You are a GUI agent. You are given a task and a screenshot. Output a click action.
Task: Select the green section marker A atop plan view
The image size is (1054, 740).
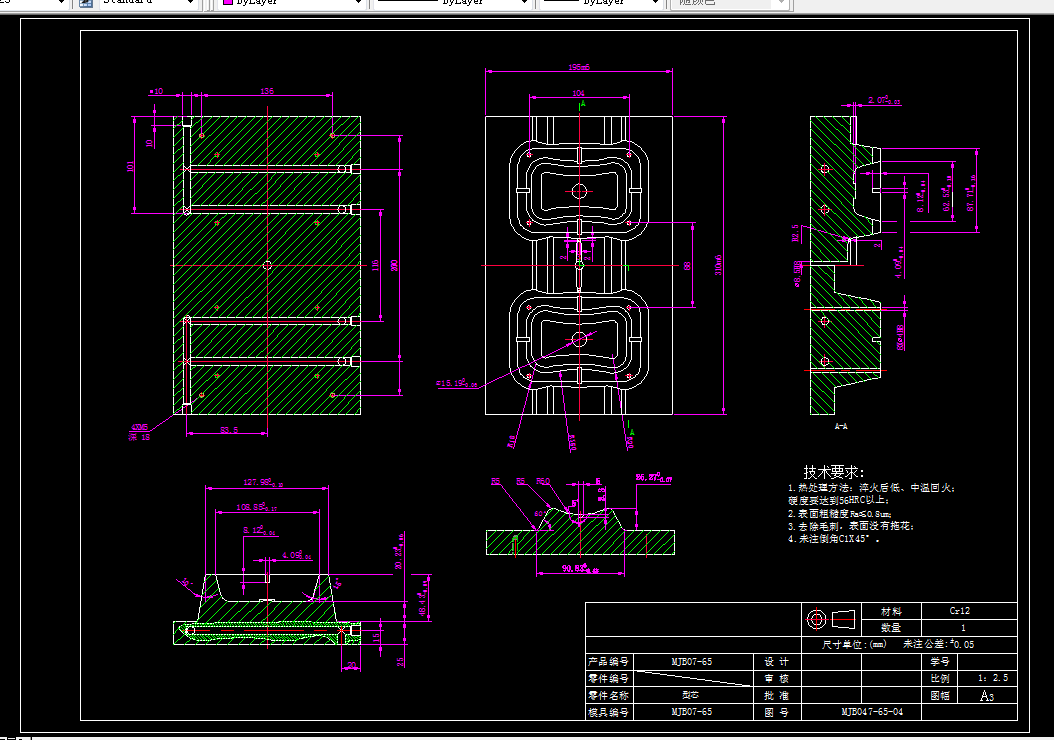[583, 104]
